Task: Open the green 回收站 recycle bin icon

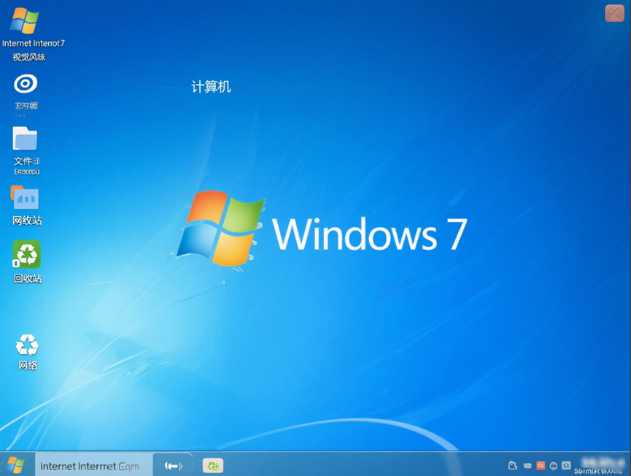Action: [x=27, y=254]
